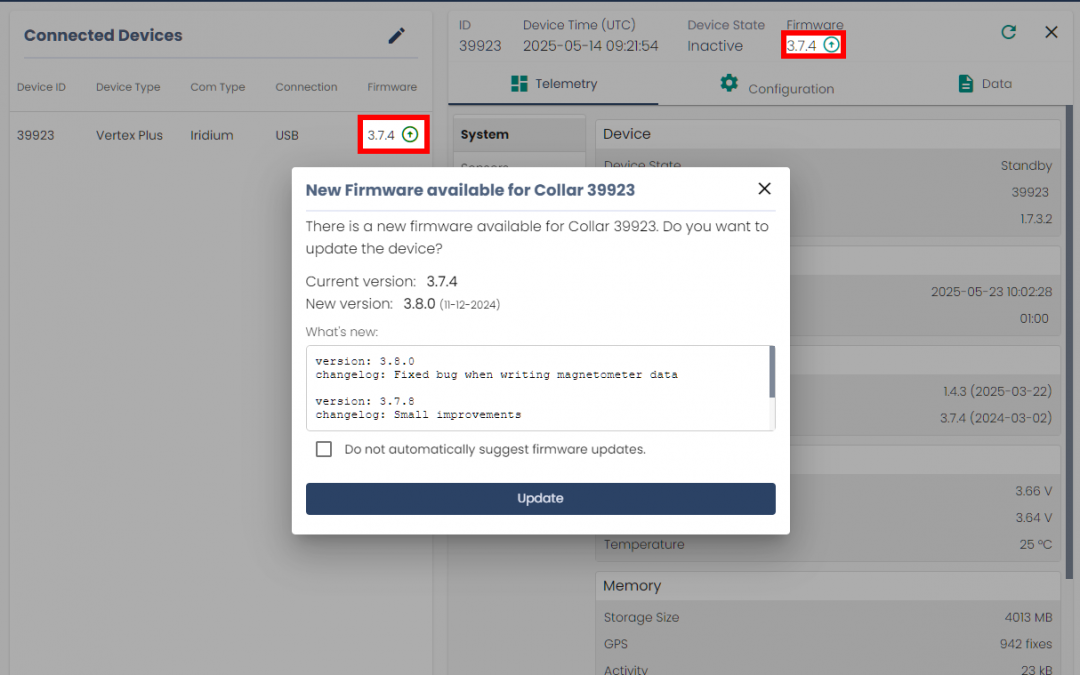Image resolution: width=1080 pixels, height=675 pixels.
Task: Select the System telemetry section
Action: tap(485, 135)
